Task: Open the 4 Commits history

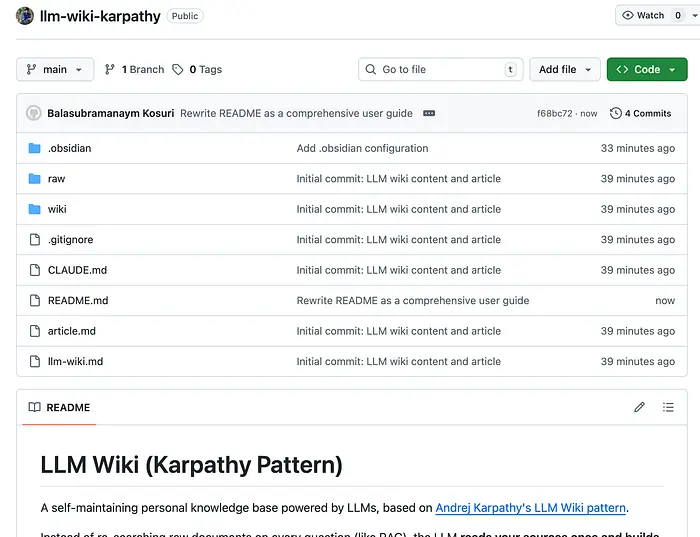Action: pos(640,113)
